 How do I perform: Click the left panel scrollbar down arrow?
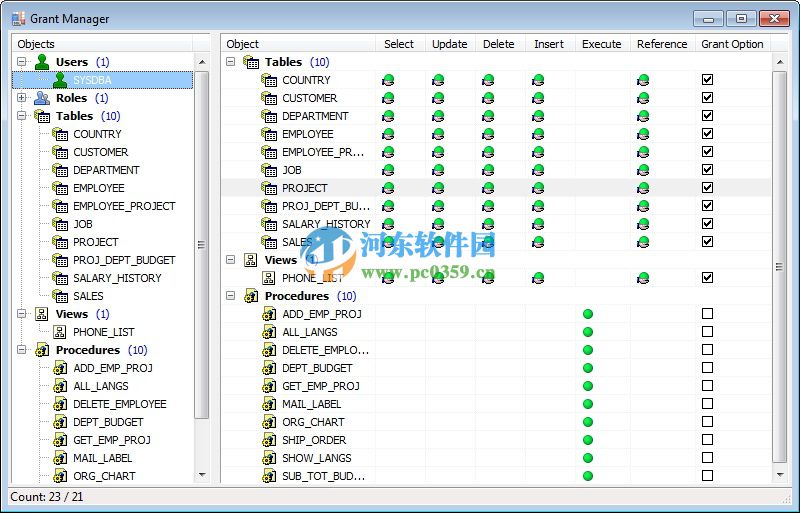[202, 475]
